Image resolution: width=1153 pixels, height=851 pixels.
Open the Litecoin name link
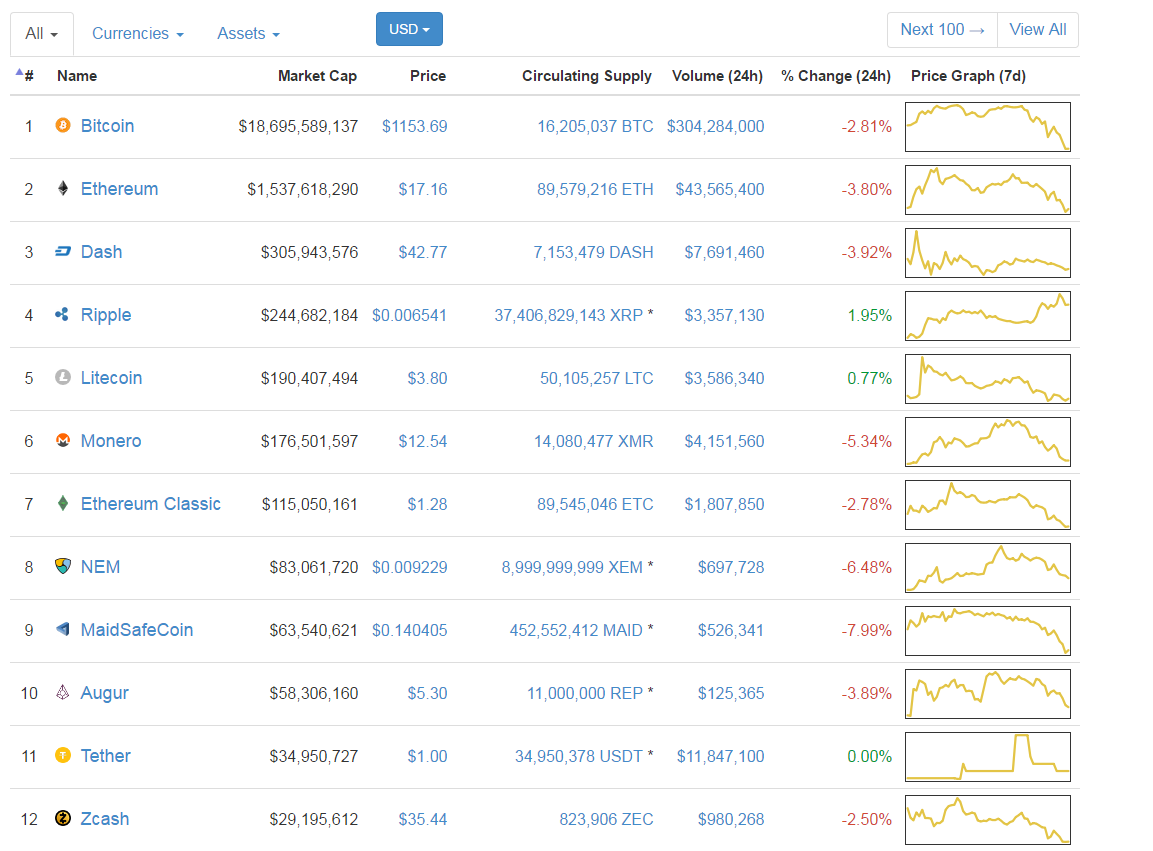pos(111,378)
